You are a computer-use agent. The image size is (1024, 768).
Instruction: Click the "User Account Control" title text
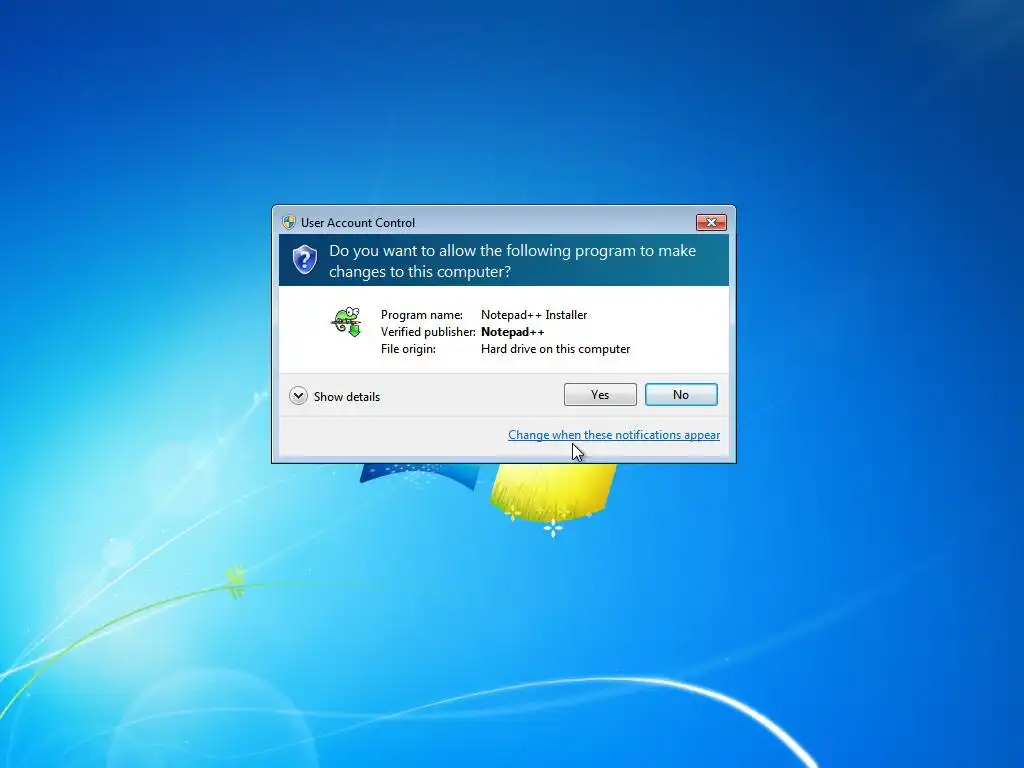click(x=358, y=223)
